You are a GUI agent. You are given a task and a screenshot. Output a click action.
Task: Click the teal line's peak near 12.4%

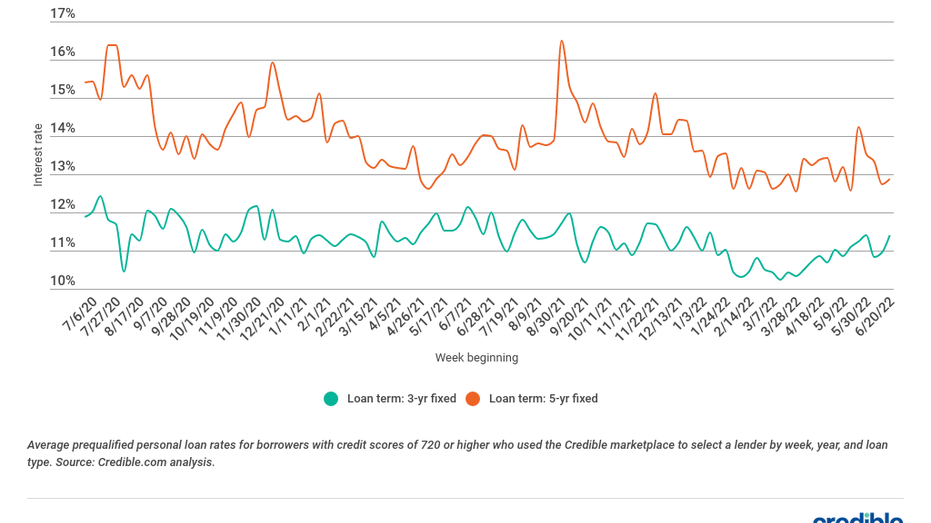point(100,196)
